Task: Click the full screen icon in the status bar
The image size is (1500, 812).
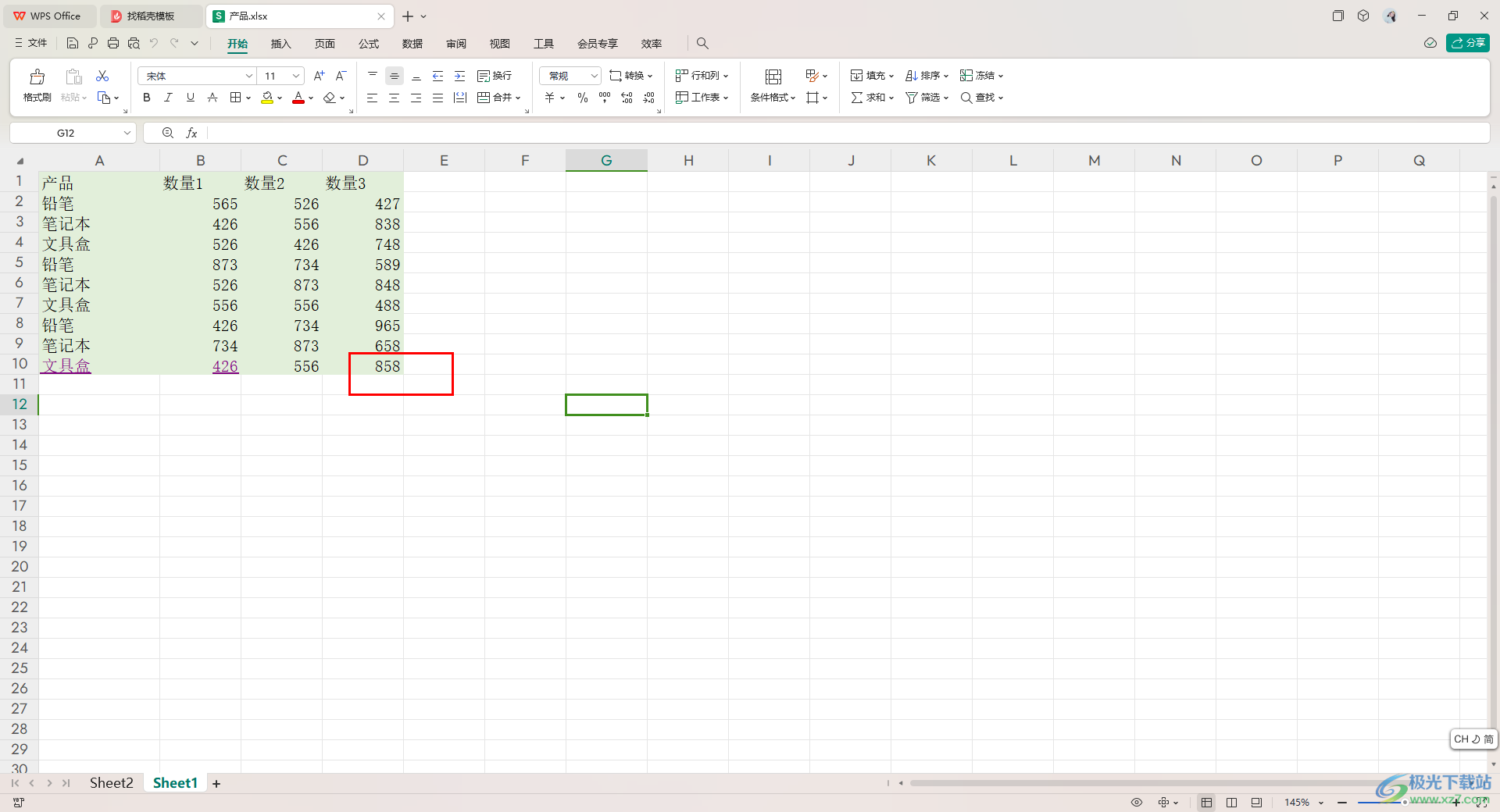Action: pyautogui.click(x=1482, y=803)
